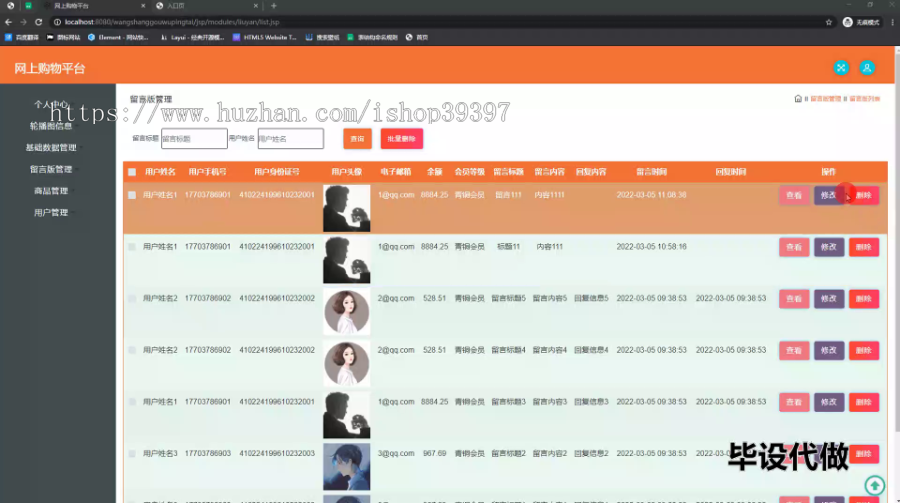Image resolution: width=900 pixels, height=503 pixels.
Task: Expand 用户管理 sidebar menu
Action: 51,212
